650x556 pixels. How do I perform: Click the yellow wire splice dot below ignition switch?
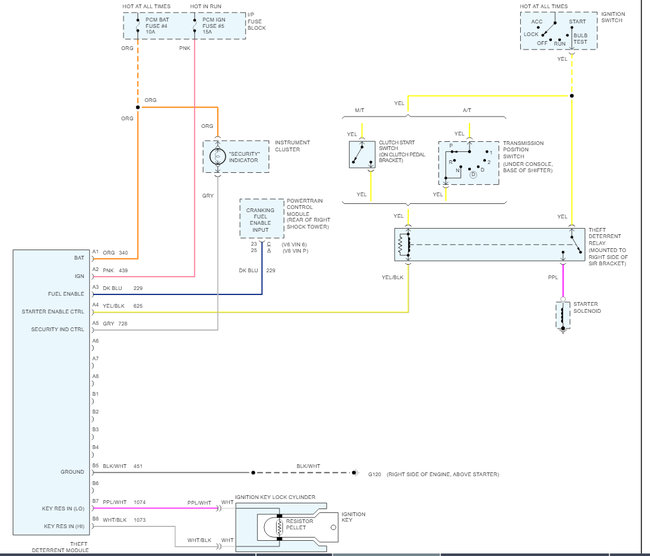(572, 96)
